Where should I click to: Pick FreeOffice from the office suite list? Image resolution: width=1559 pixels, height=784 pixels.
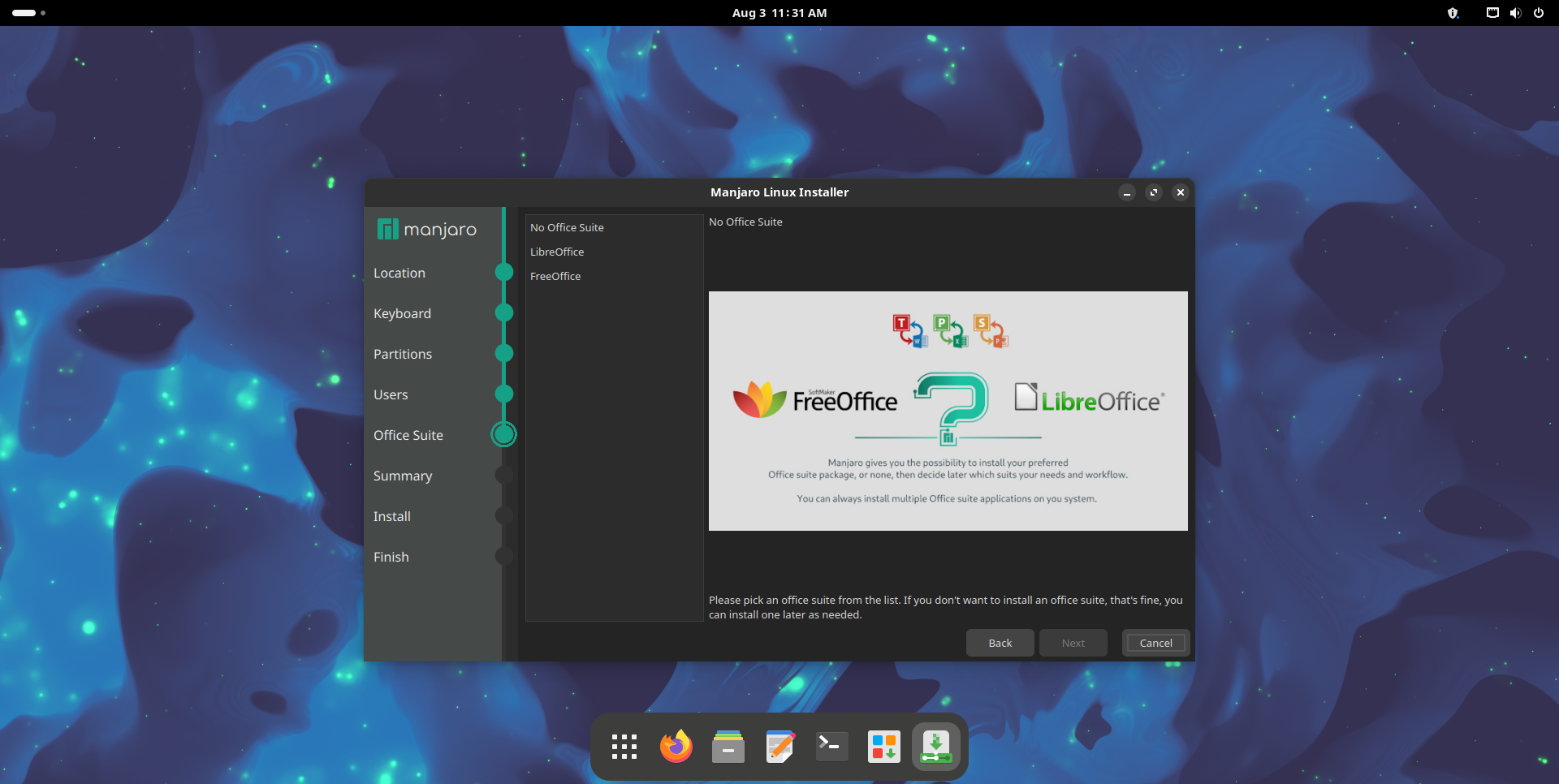click(614, 276)
